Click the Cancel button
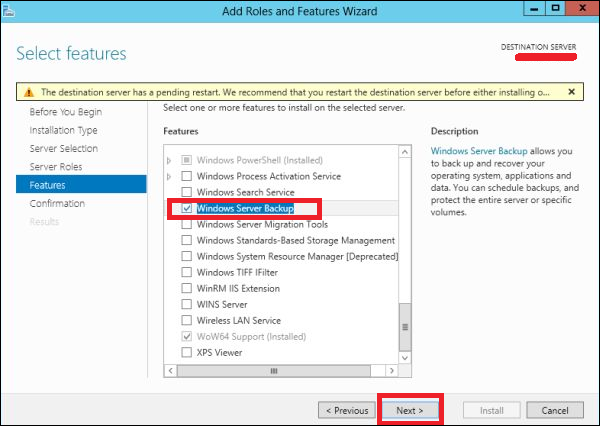This screenshot has height=426, width=600. (555, 411)
